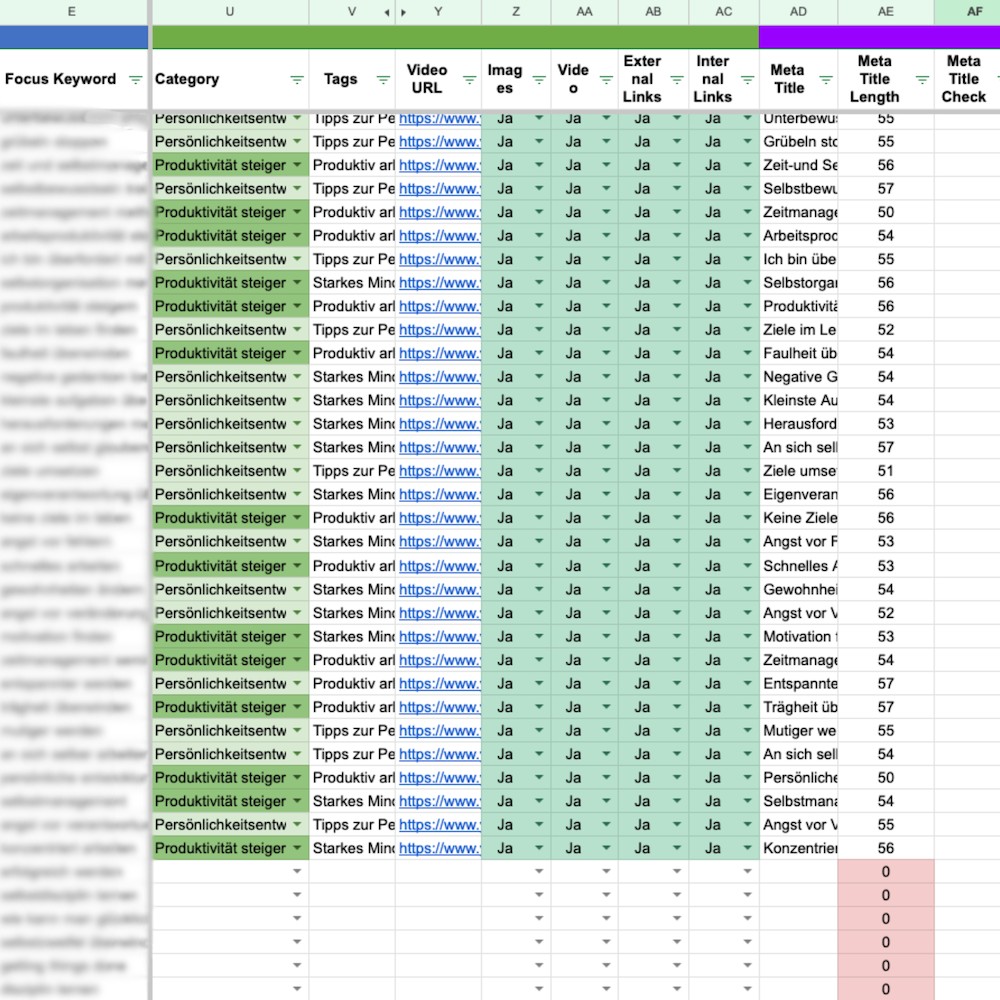Select Tags cell in the Selbstorgan row
The width and height of the screenshot is (1000, 1000).
(352, 283)
